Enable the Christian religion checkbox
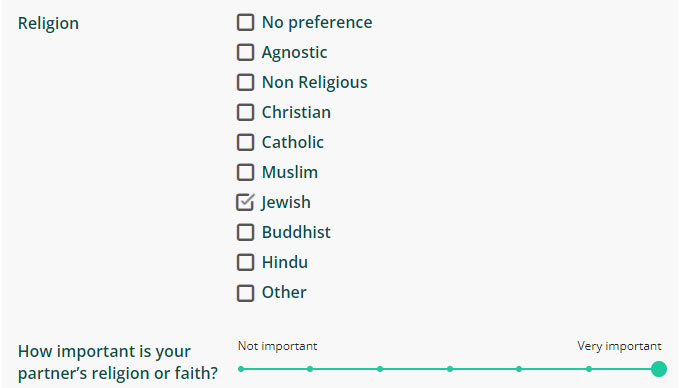Screen dimensions: 686x388 coord(245,112)
